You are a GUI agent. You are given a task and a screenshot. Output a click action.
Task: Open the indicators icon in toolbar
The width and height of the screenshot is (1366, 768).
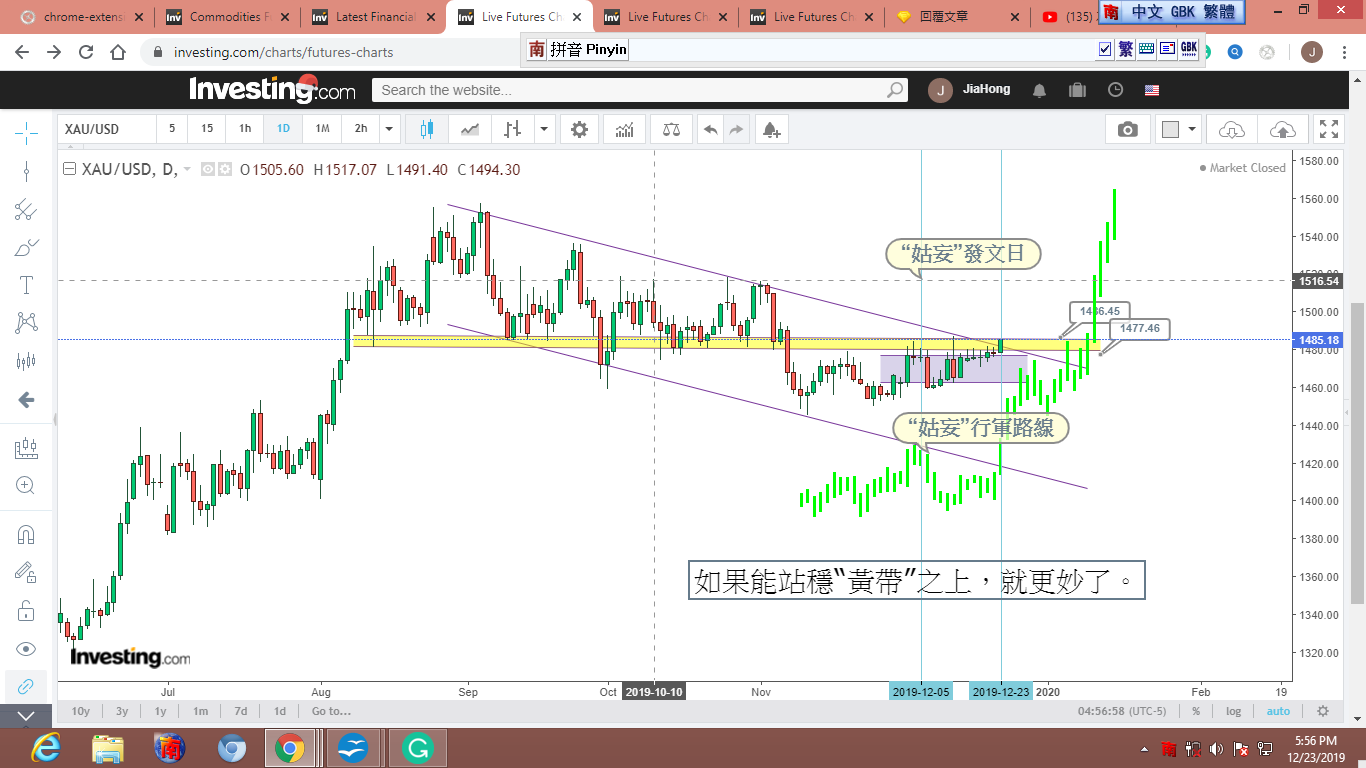(625, 129)
